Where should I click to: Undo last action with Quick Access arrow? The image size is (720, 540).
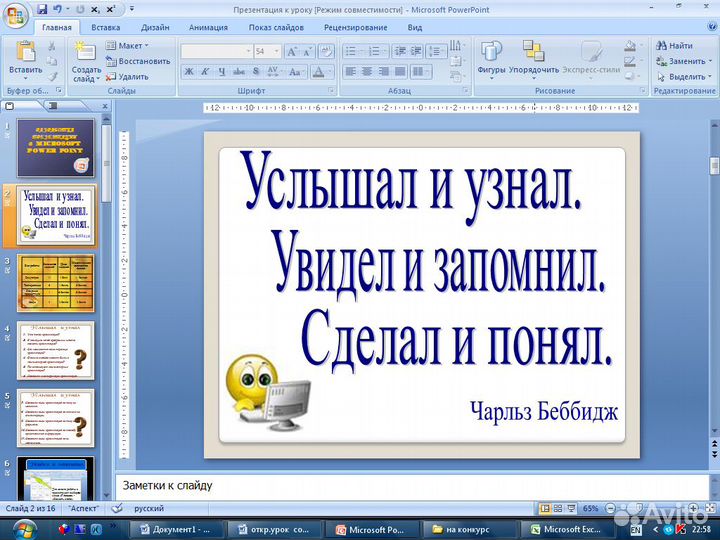[x=57, y=9]
